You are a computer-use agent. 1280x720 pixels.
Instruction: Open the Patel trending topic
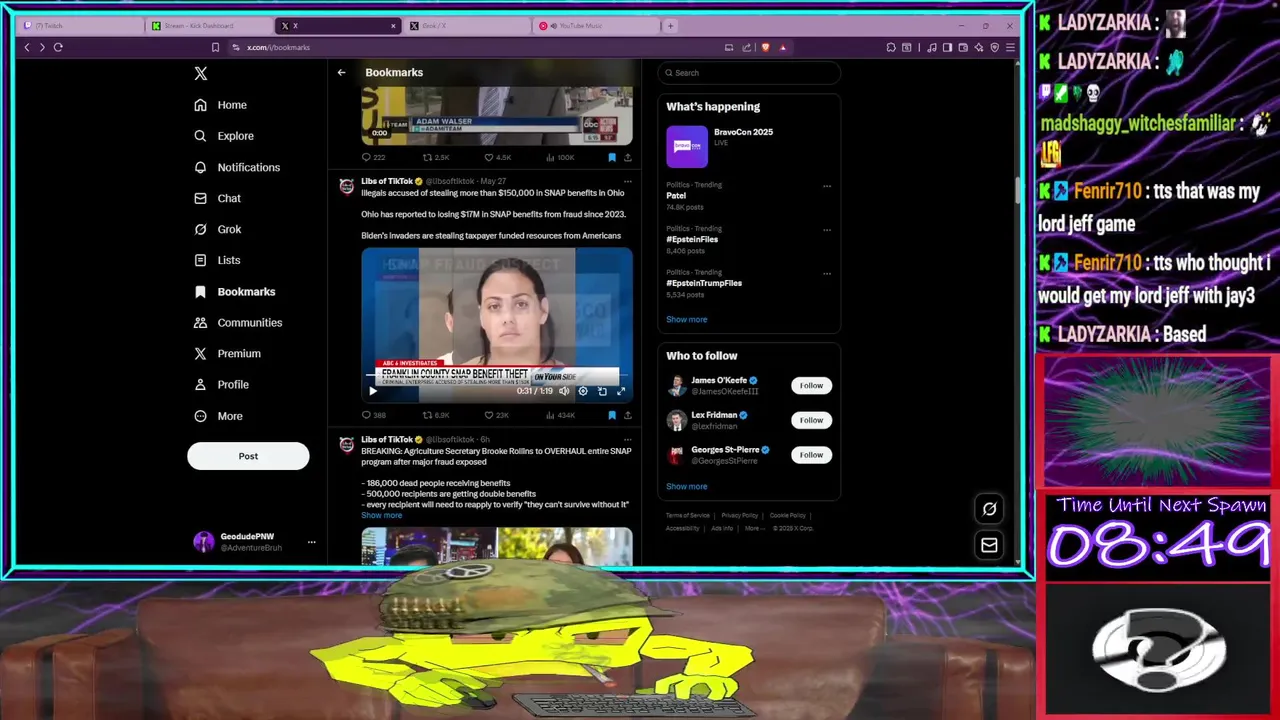(676, 196)
